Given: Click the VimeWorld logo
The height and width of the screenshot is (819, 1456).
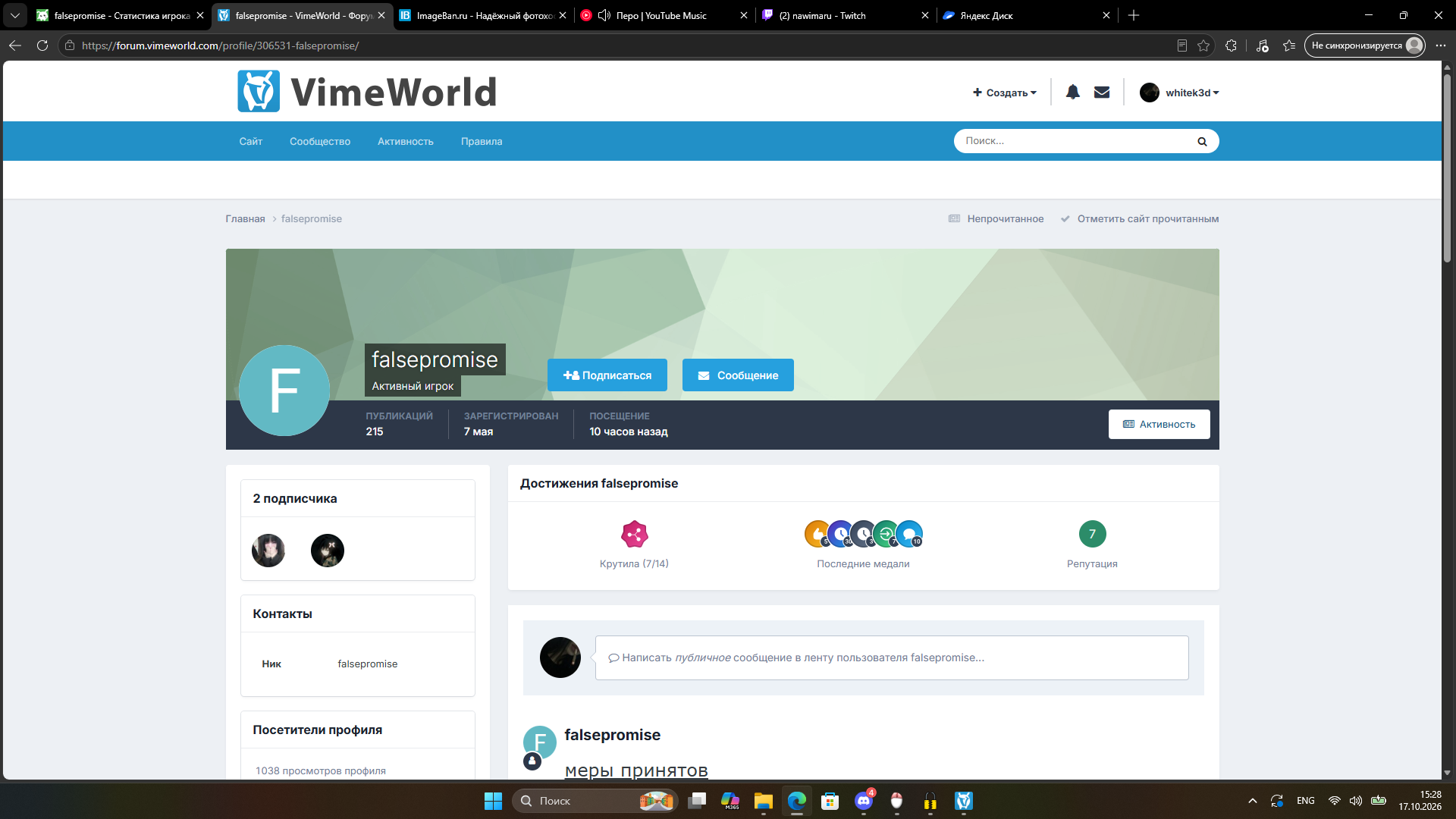Looking at the screenshot, I should click(367, 92).
